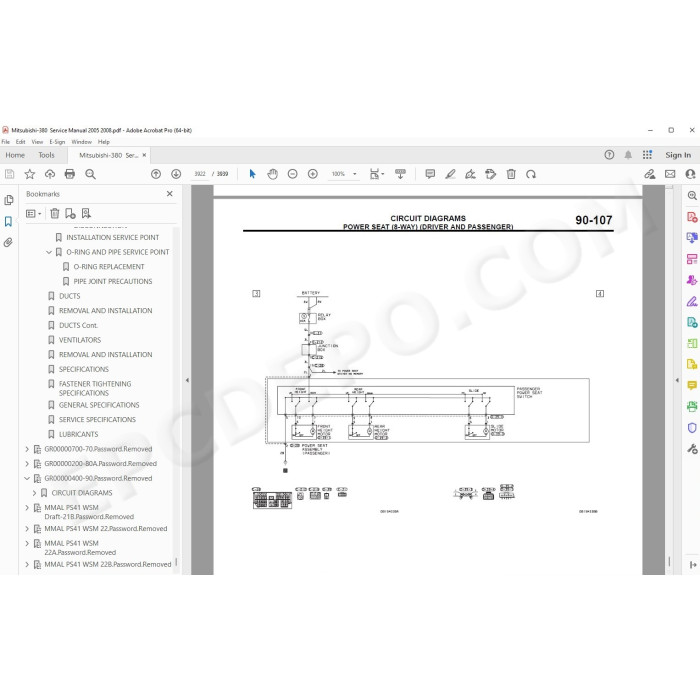The image size is (700, 700).
Task: Open Attachments paperclip panel
Action: click(x=8, y=242)
